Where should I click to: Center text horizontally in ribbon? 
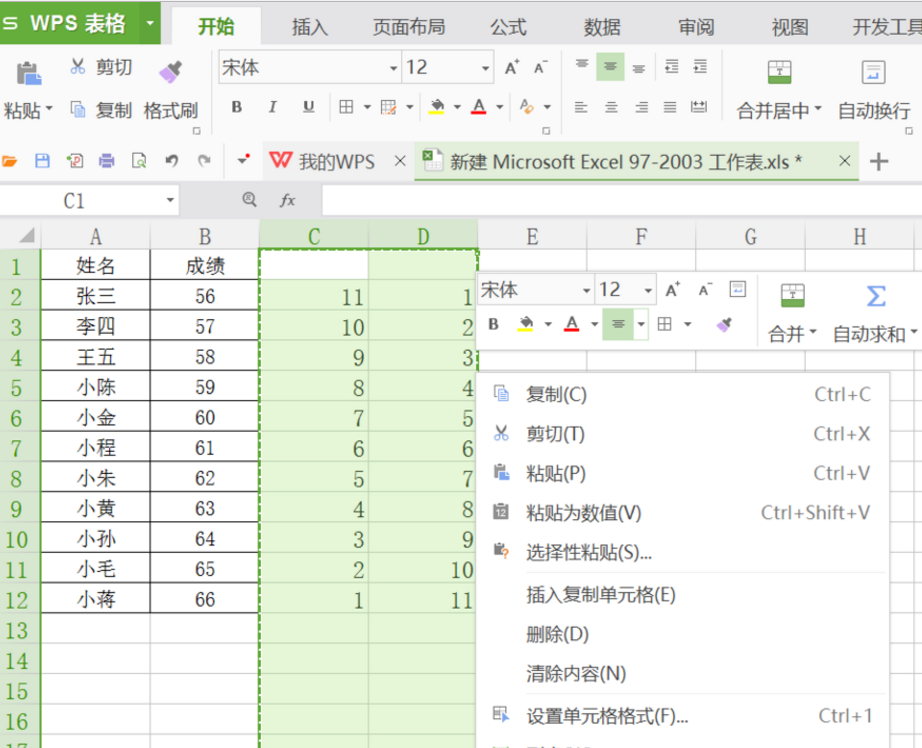tap(611, 107)
